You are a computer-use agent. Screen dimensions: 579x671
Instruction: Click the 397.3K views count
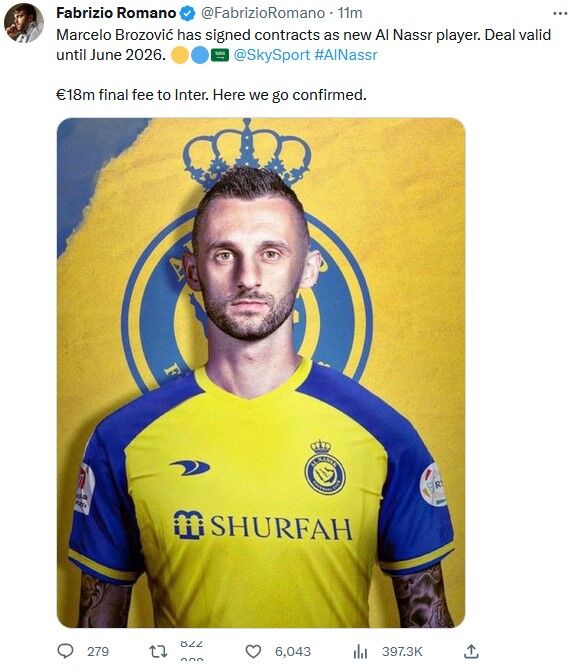(402, 651)
